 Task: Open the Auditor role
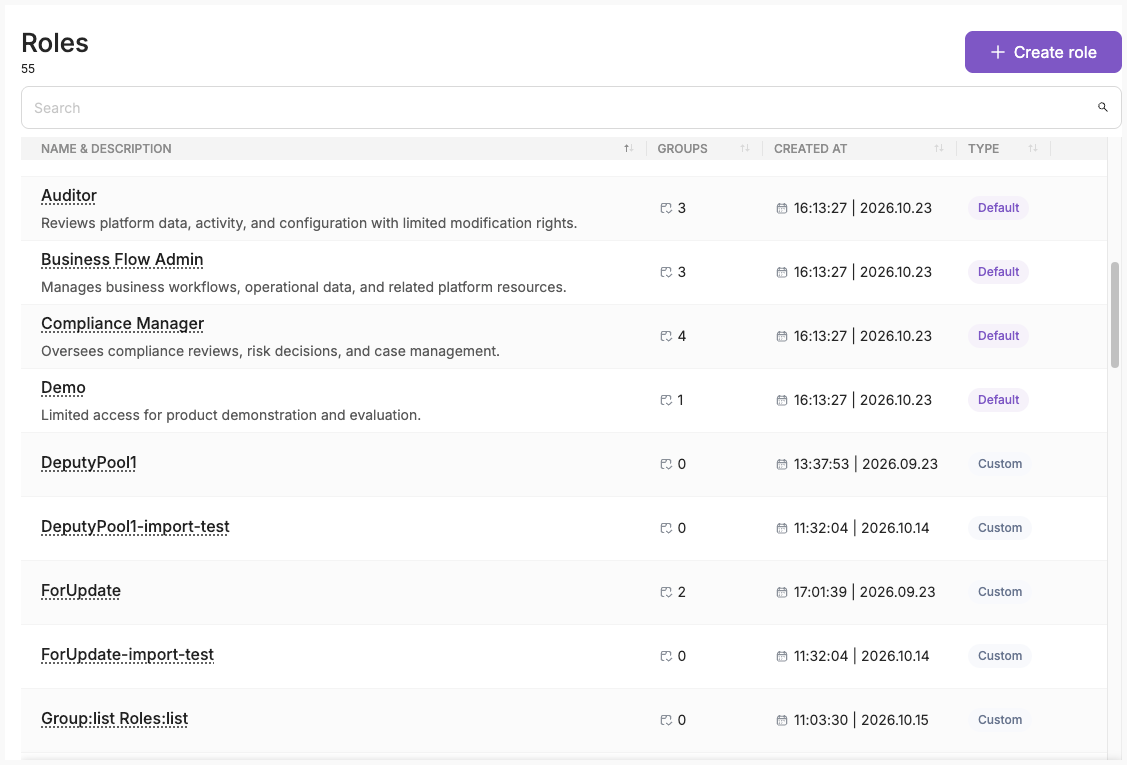pos(69,196)
